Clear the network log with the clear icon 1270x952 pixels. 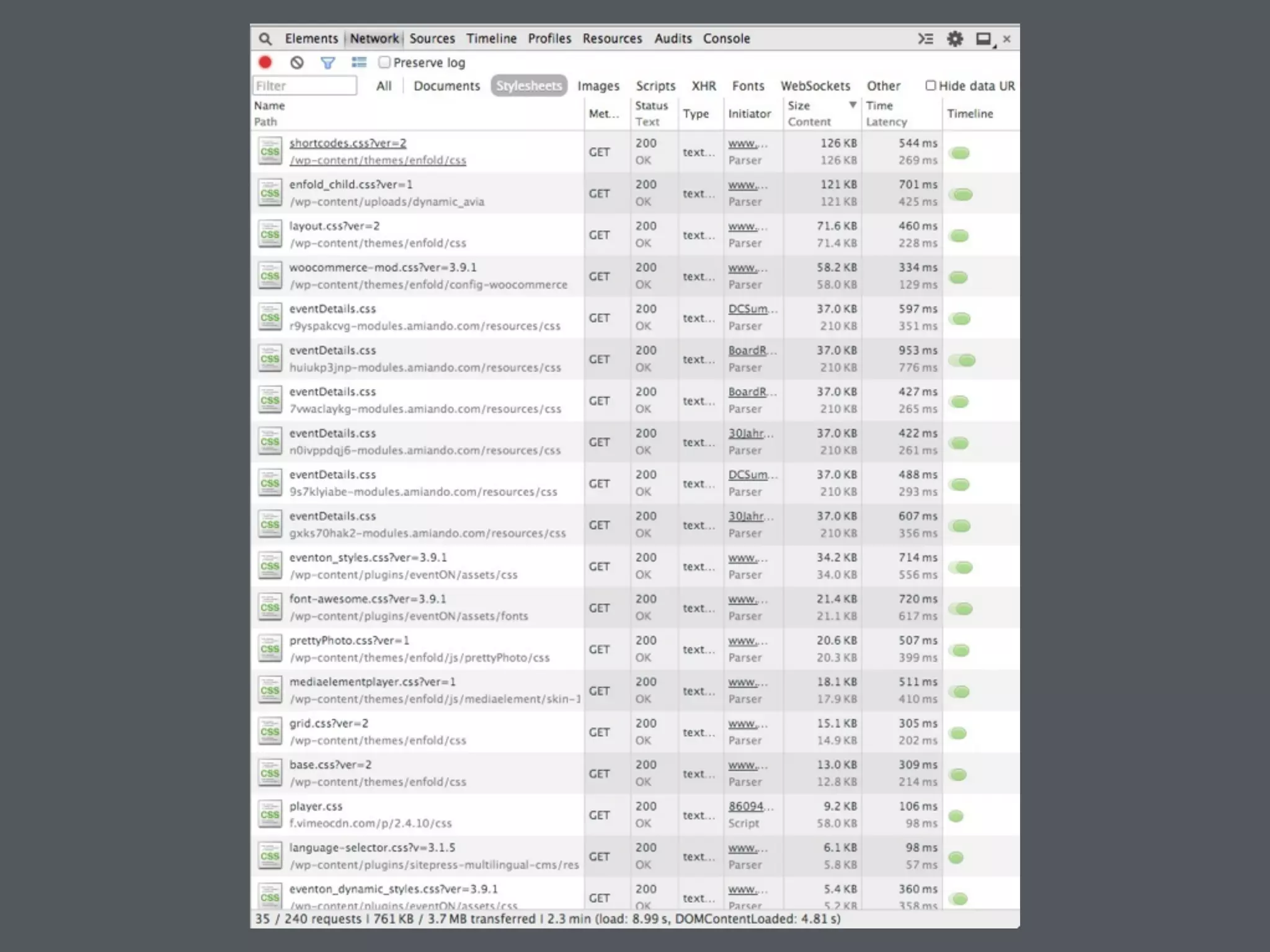point(297,63)
